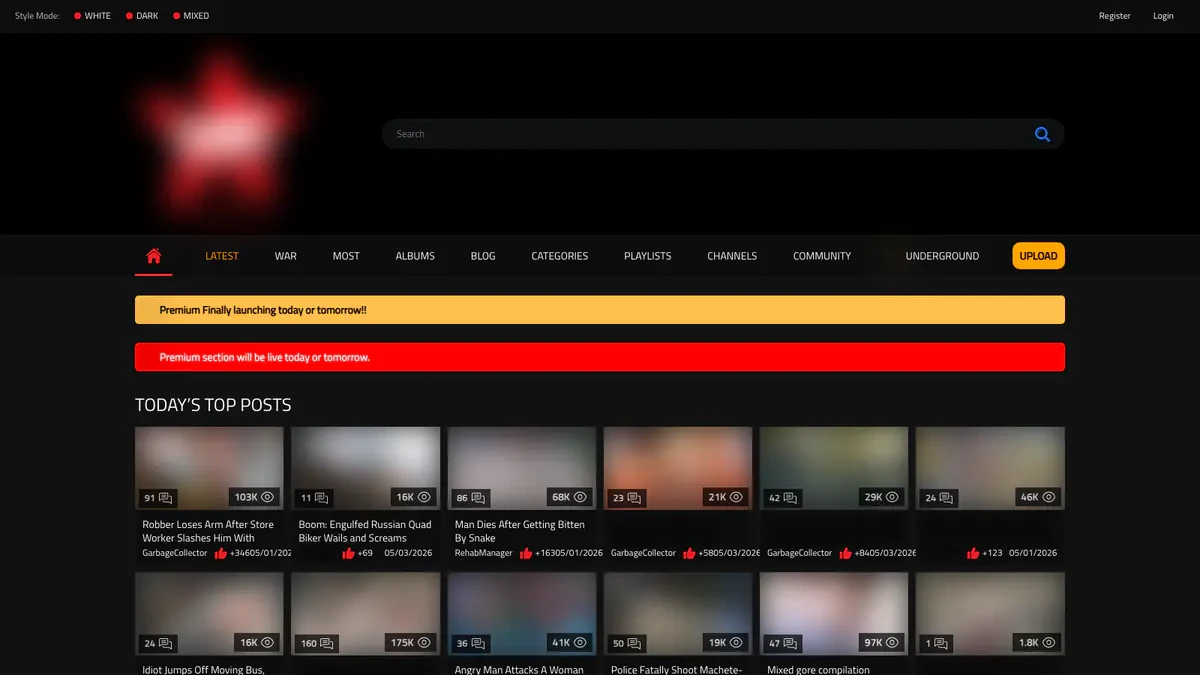1200x675 pixels.
Task: Click the eye icon beside 21K views
Action: tap(736, 497)
